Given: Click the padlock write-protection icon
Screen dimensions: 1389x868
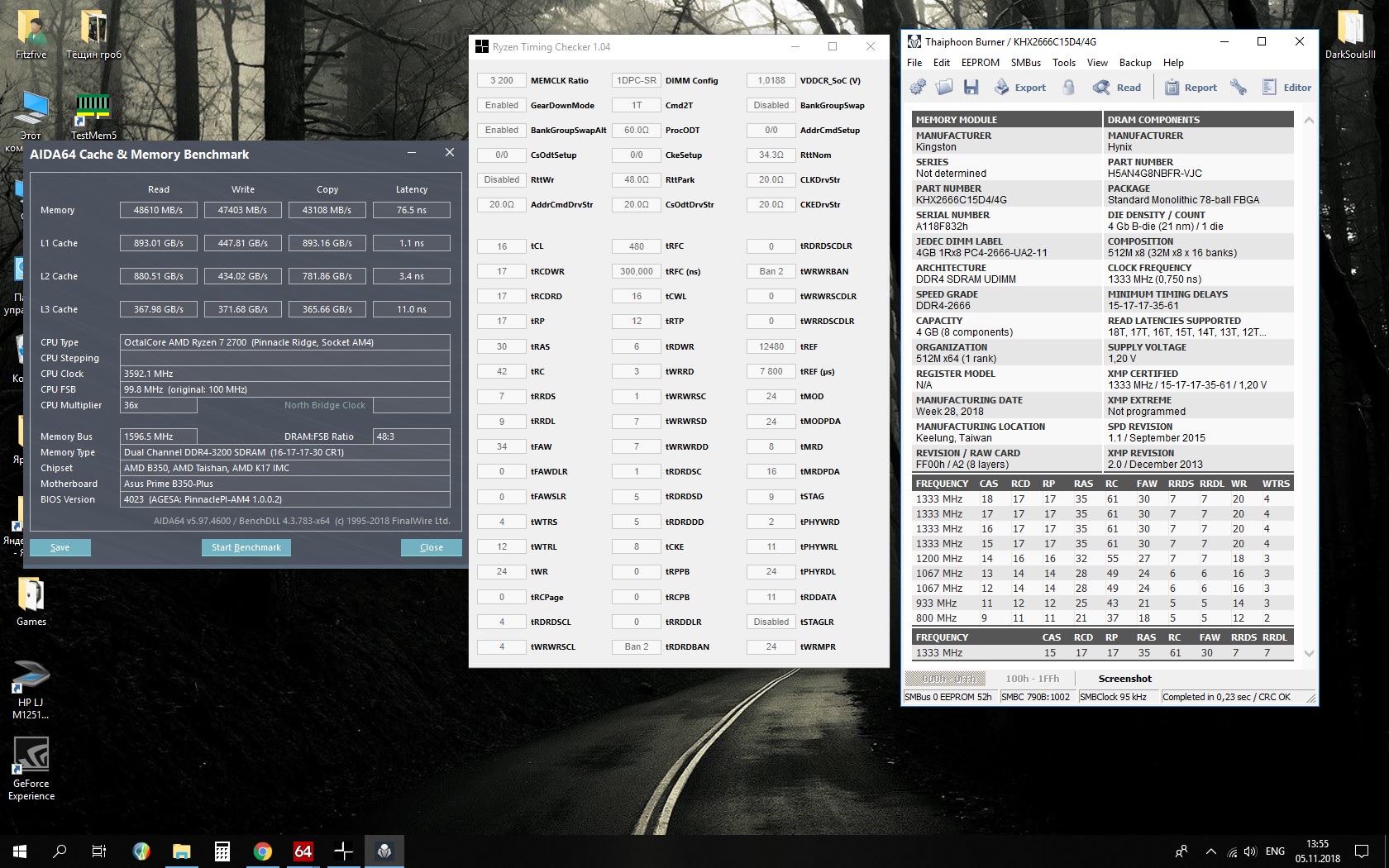Looking at the screenshot, I should tap(1068, 88).
